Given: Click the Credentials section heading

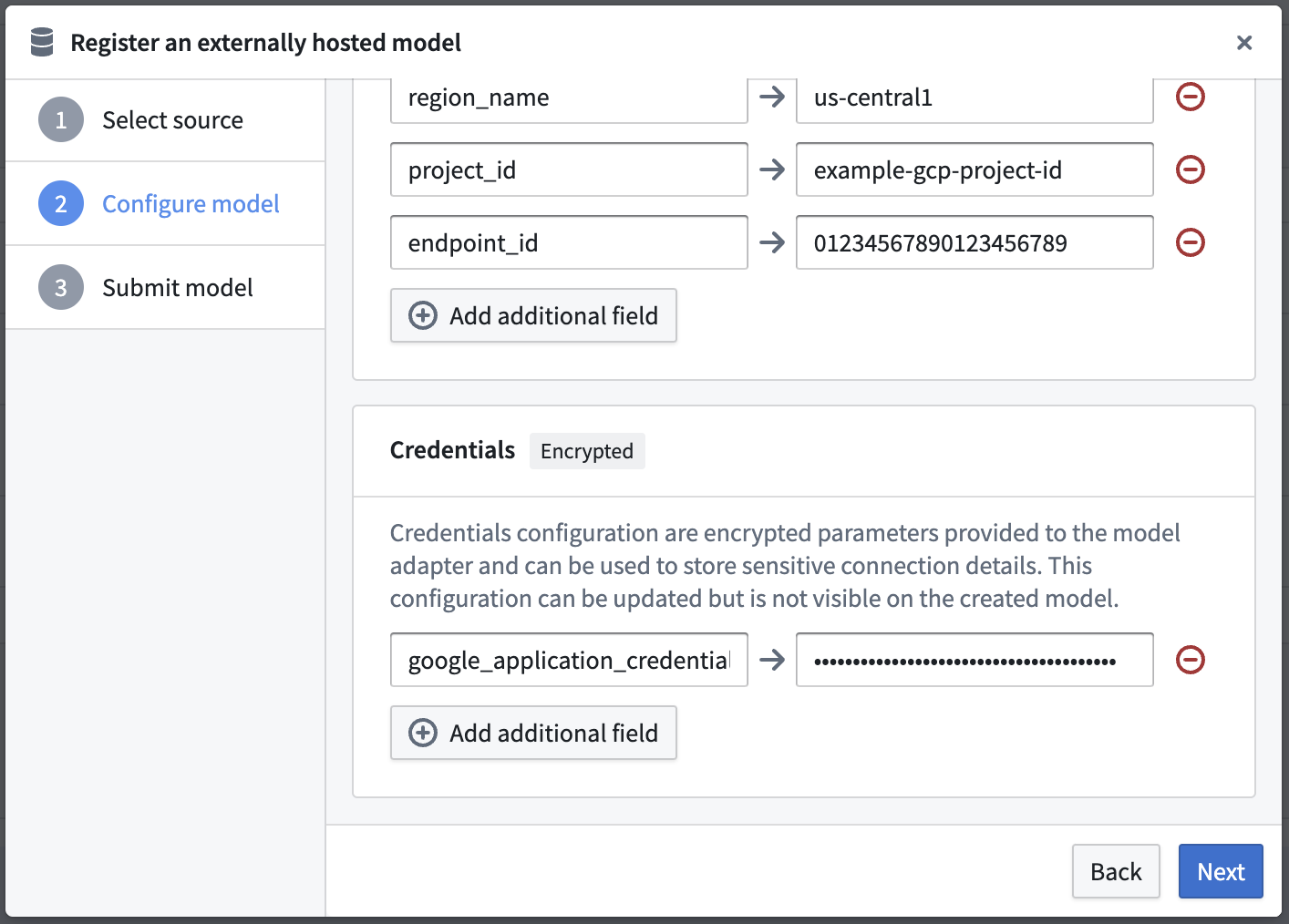Looking at the screenshot, I should point(452,450).
